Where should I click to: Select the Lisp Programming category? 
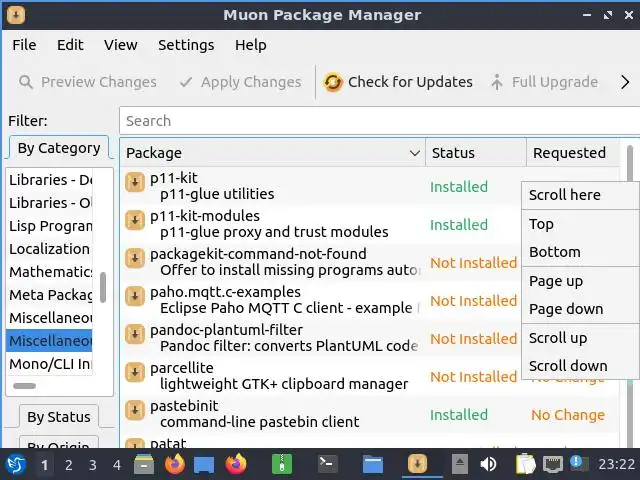click(x=49, y=226)
